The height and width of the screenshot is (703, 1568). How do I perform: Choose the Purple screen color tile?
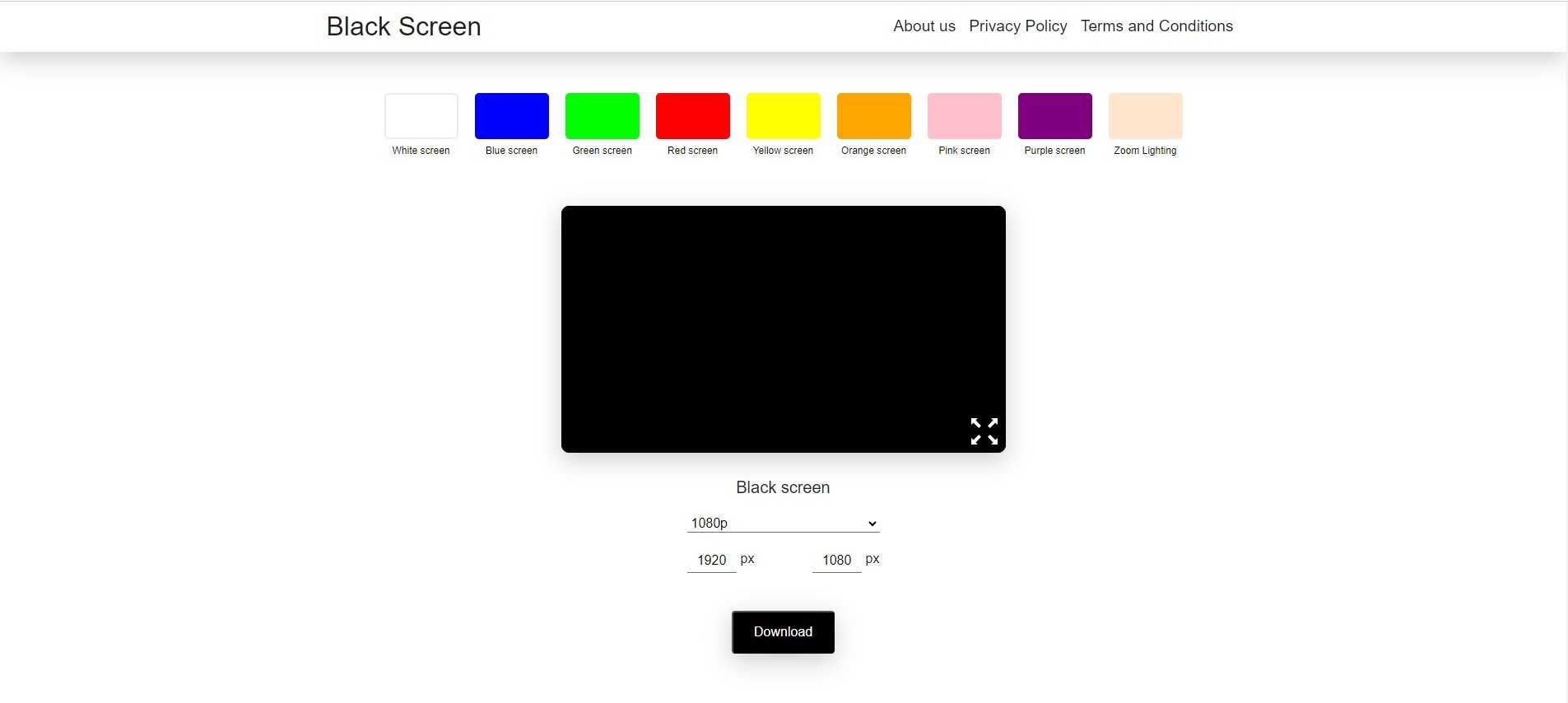[1054, 116]
